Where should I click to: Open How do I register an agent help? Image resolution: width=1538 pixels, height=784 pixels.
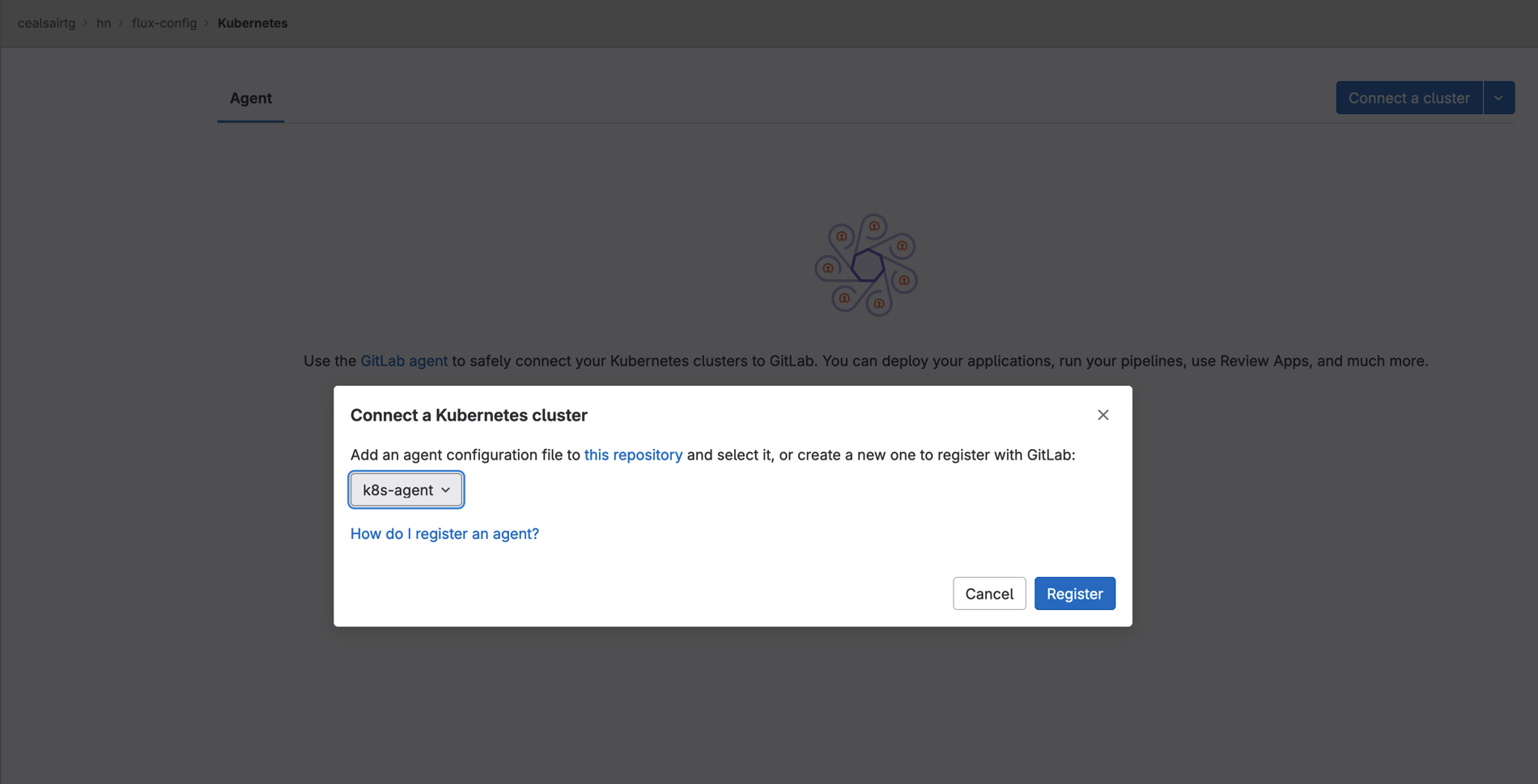pyautogui.click(x=444, y=533)
